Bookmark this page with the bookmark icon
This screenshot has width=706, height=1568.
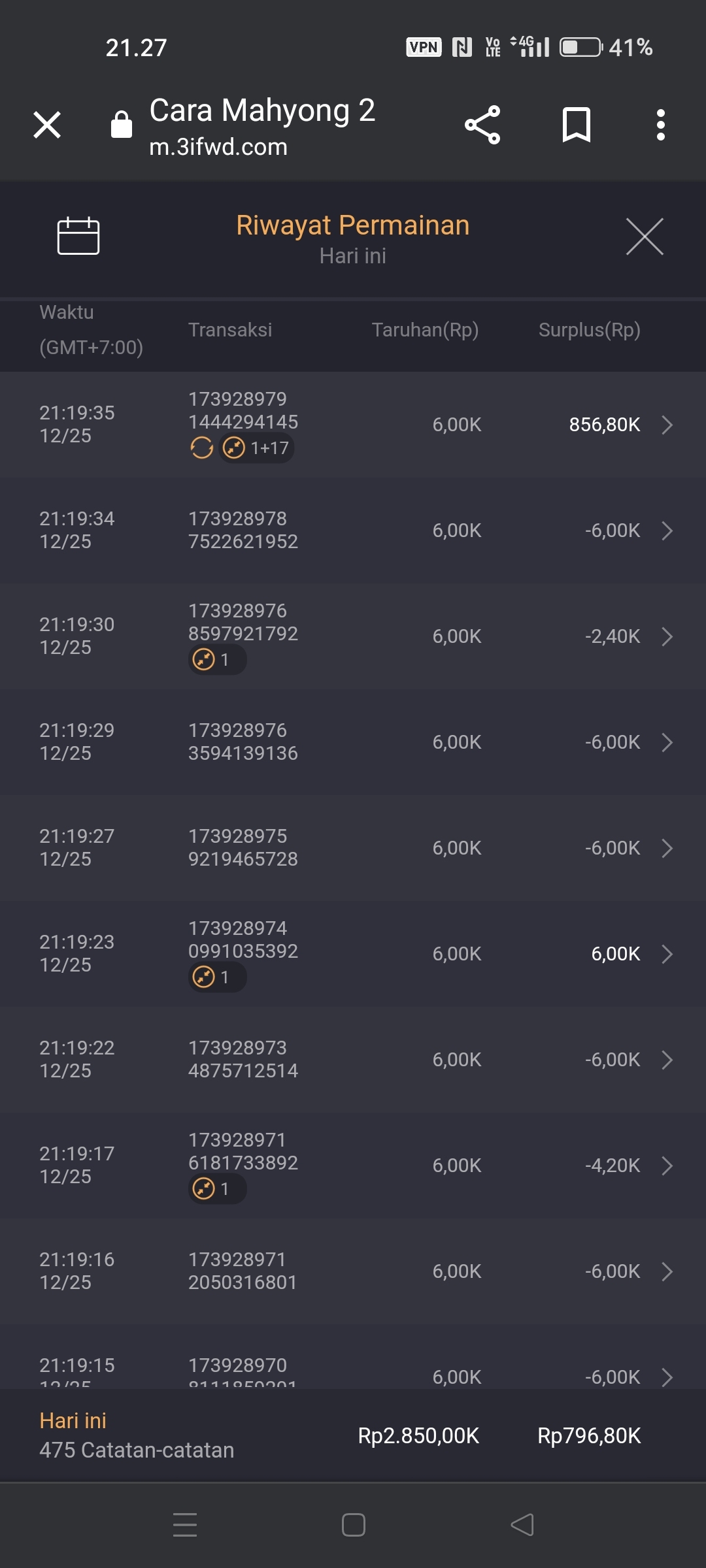coord(576,125)
